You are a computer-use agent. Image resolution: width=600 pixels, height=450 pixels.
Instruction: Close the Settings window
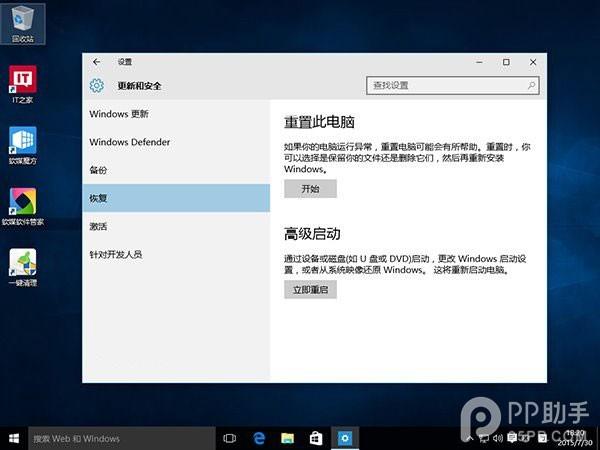533,62
